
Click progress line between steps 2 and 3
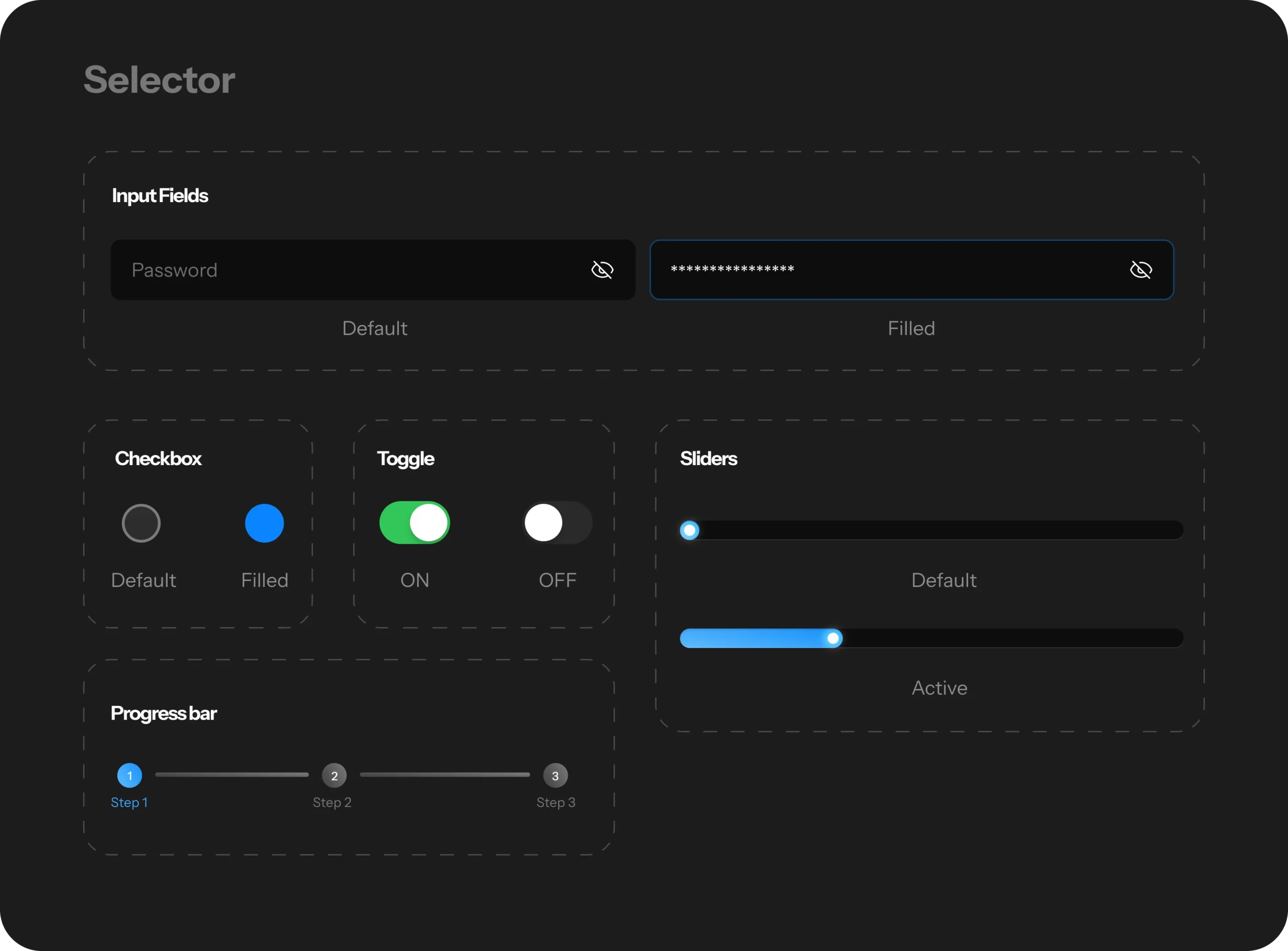coord(444,775)
